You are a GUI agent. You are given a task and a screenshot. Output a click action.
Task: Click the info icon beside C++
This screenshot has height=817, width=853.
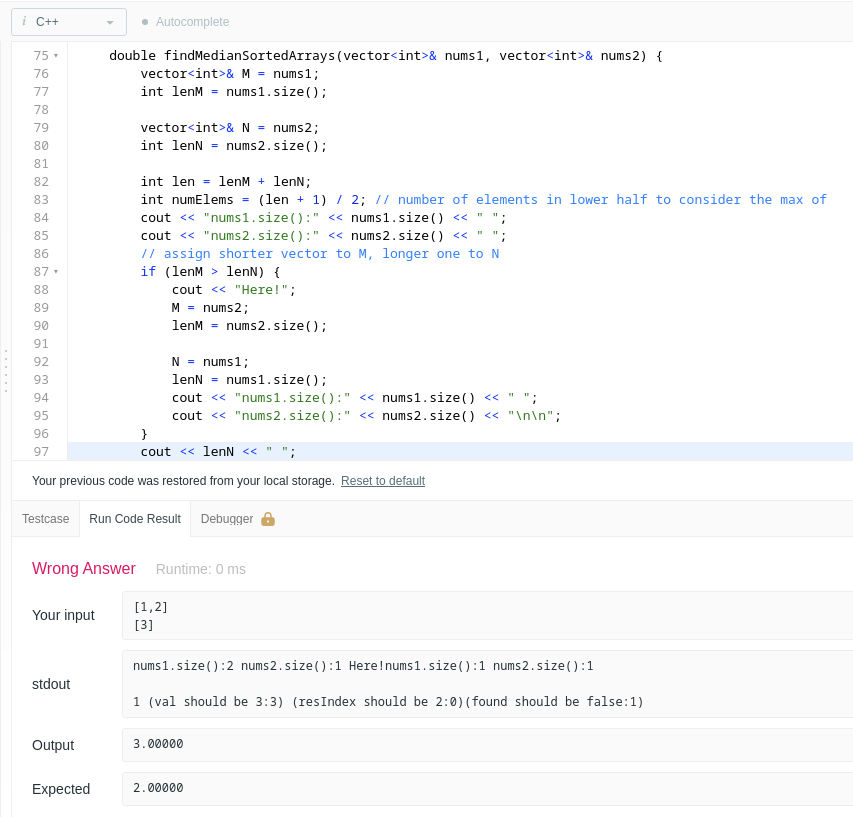pos(24,22)
